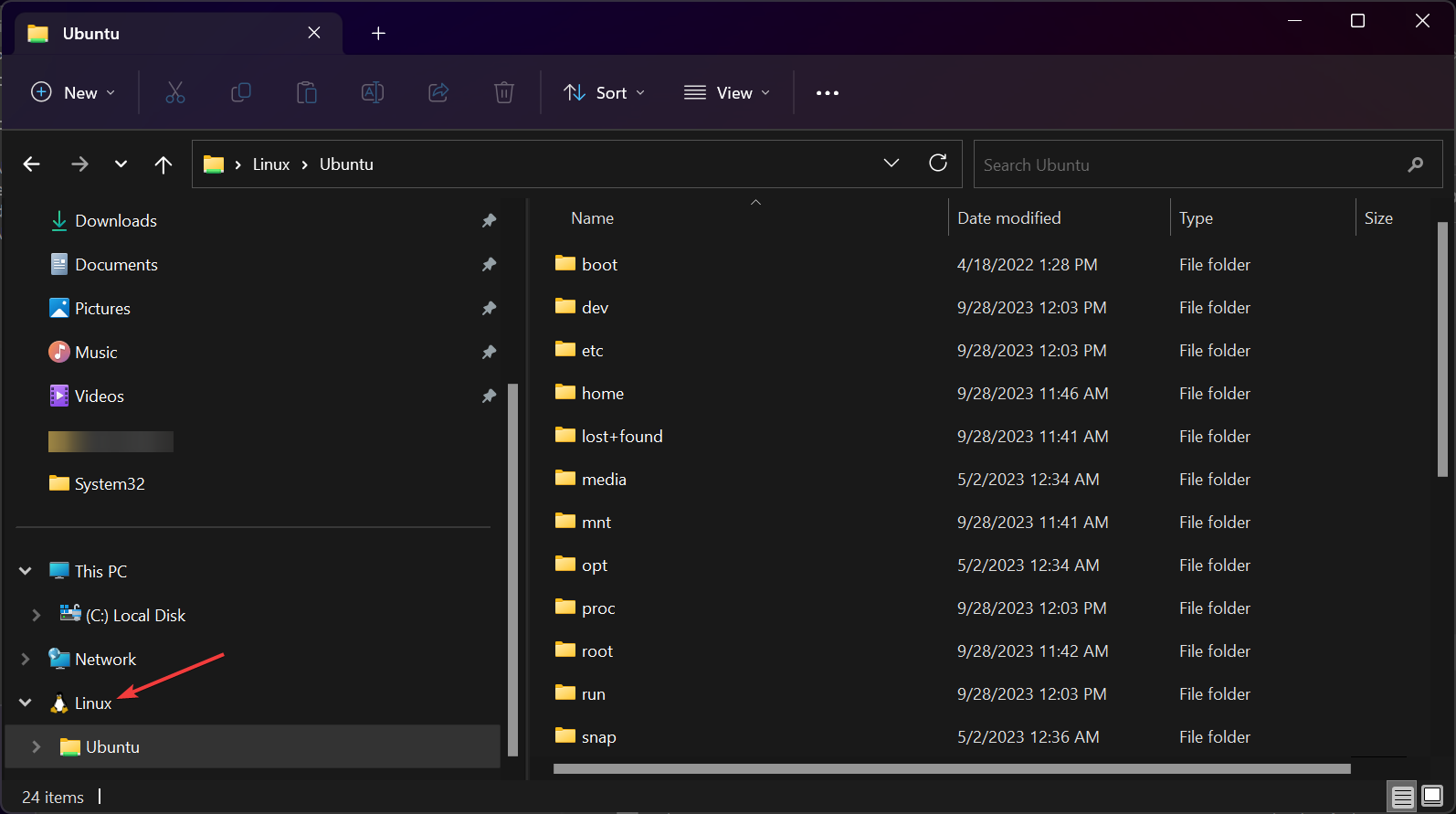Collapse the This PC tree node

tap(26, 571)
